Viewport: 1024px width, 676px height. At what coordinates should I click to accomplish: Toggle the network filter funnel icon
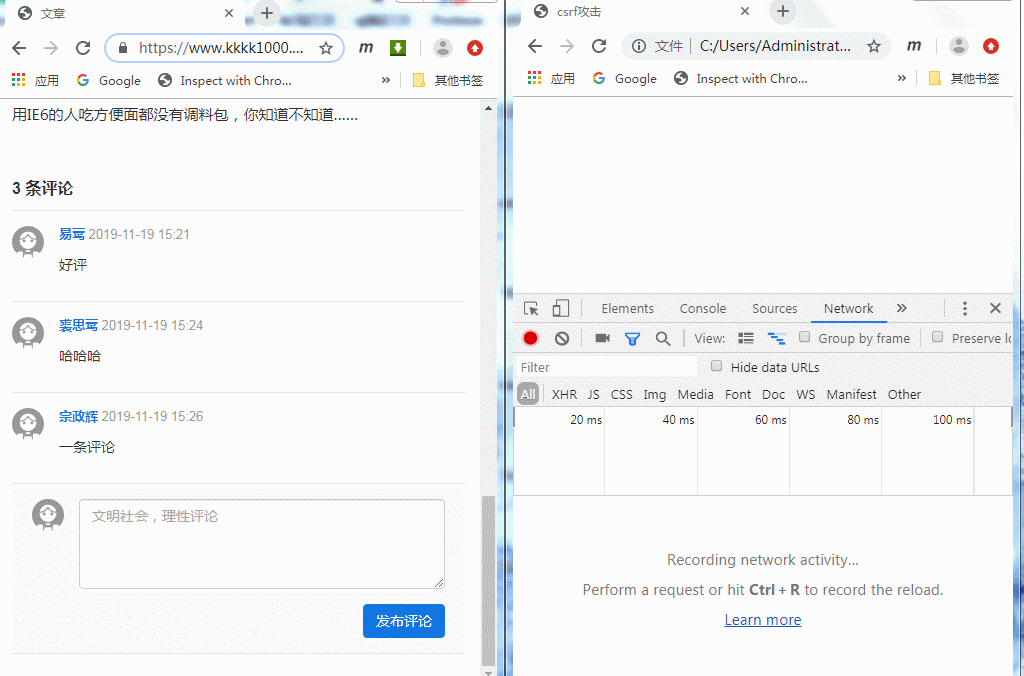[x=632, y=338]
